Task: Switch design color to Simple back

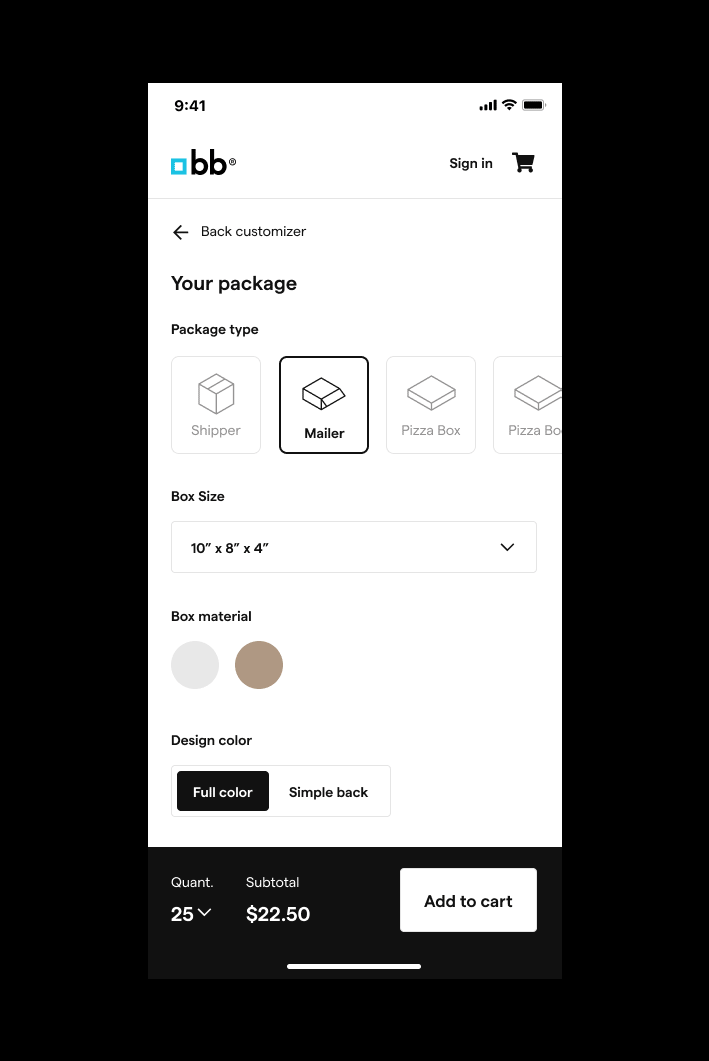Action: point(328,792)
